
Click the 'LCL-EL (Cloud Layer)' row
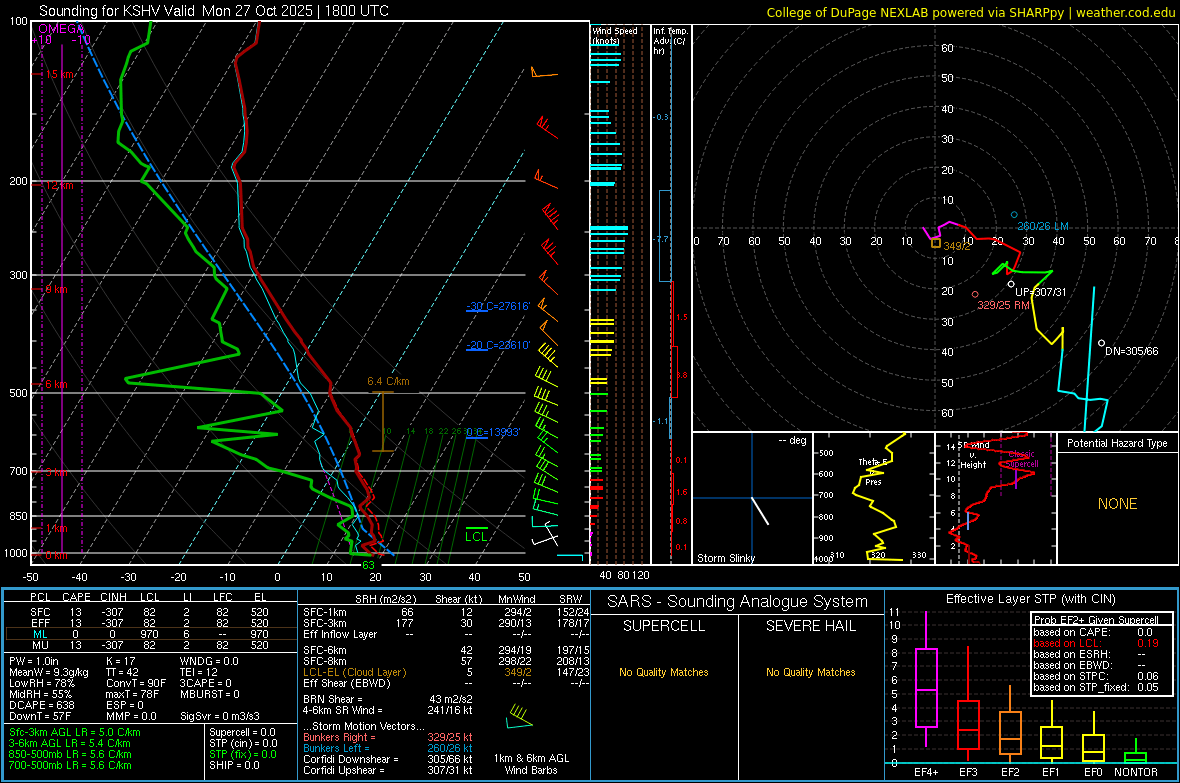[x=446, y=672]
